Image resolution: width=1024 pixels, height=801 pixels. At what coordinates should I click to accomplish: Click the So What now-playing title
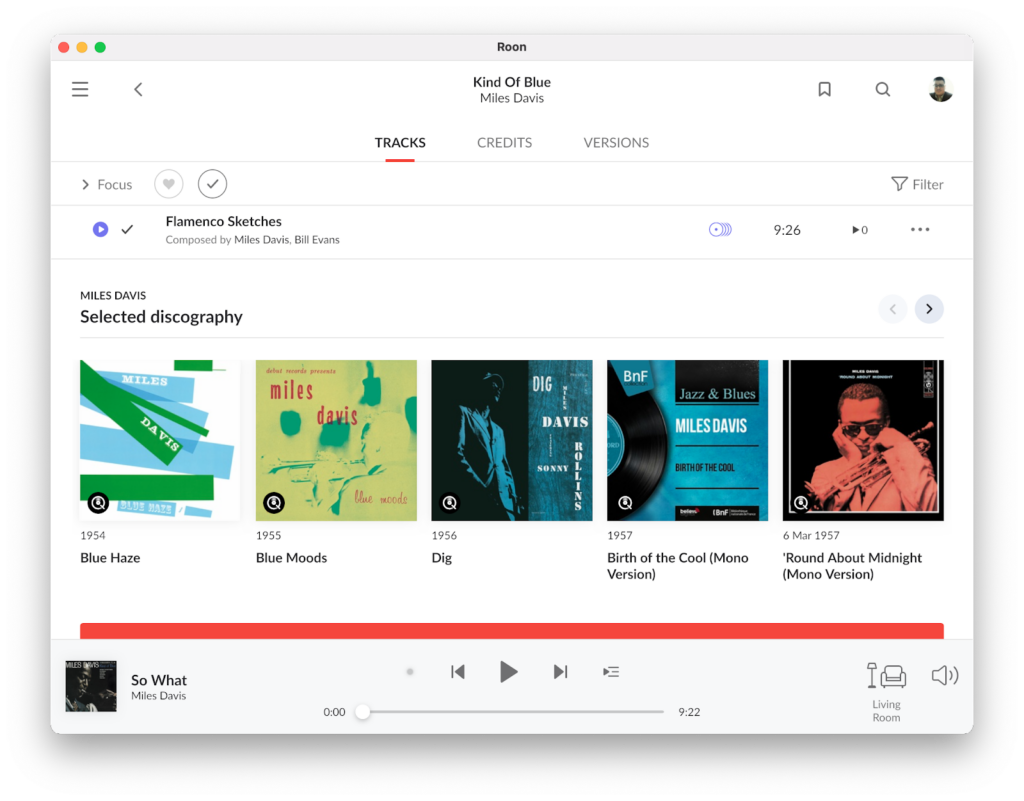point(159,680)
